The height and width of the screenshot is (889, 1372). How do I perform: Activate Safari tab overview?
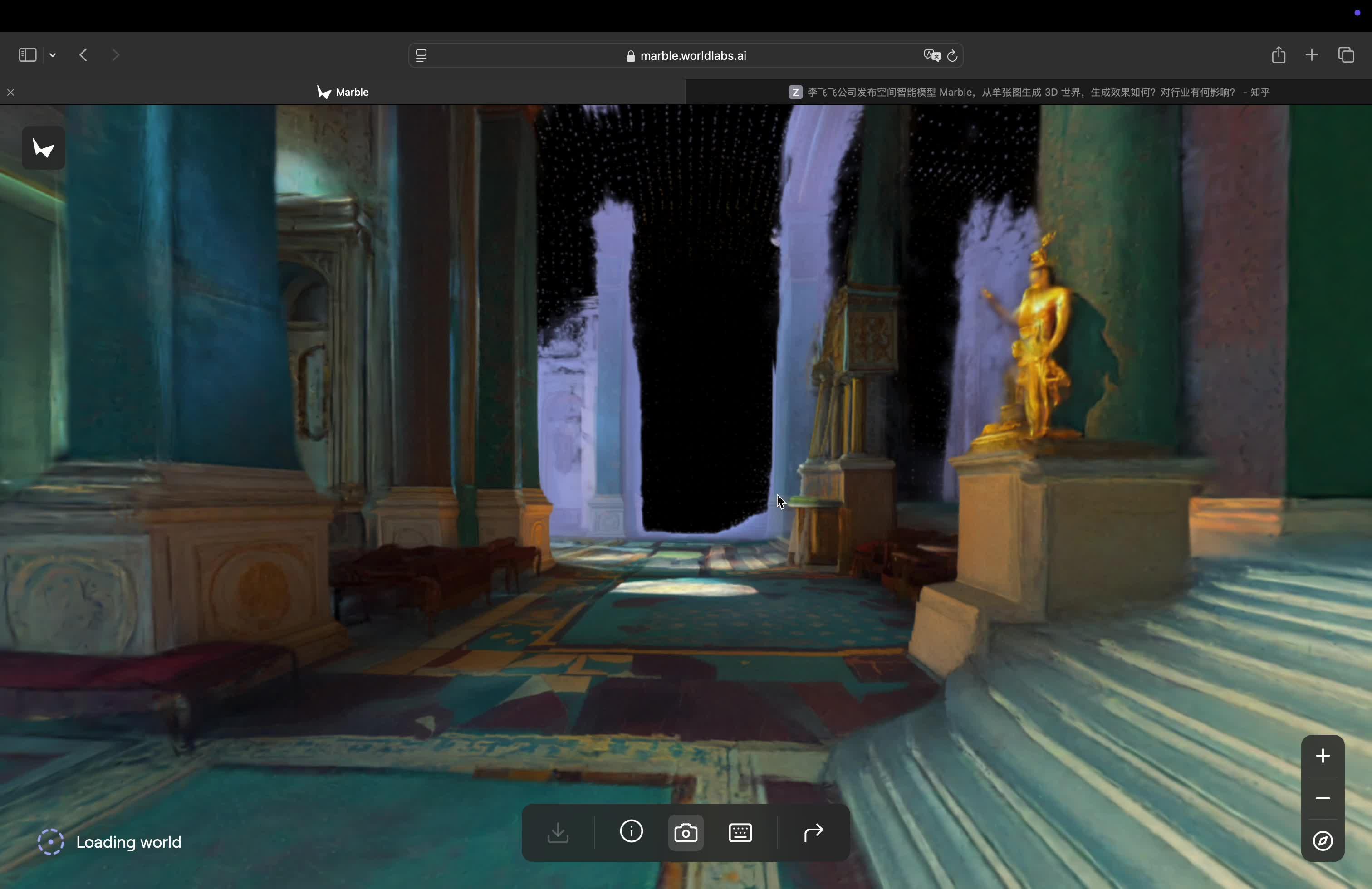pos(1347,55)
